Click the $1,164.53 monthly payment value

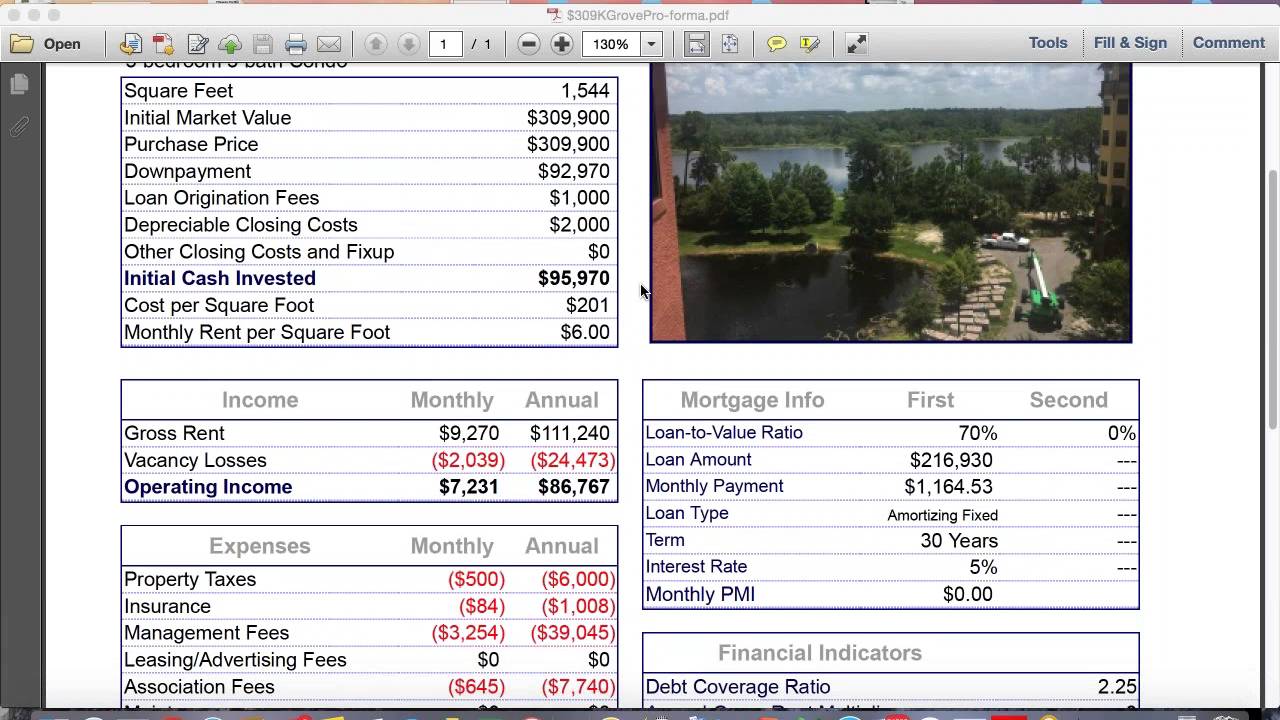(948, 487)
